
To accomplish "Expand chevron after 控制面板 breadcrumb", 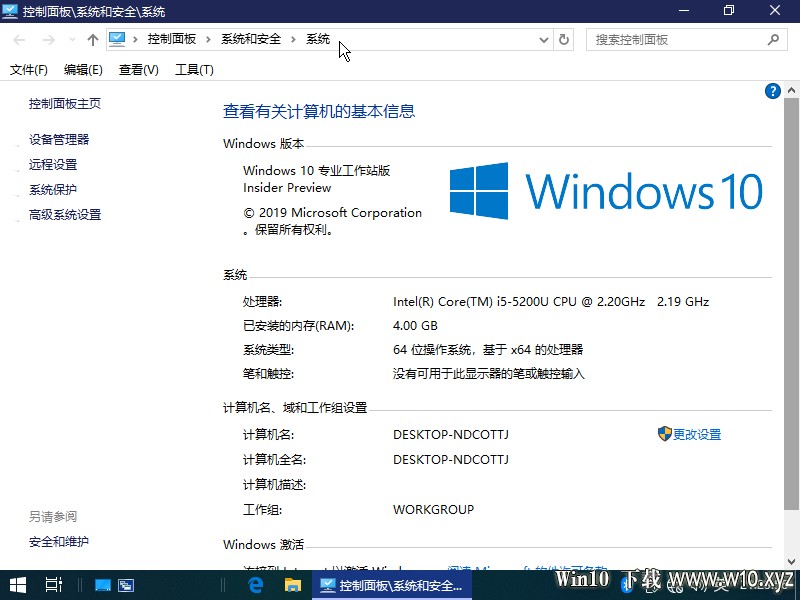I will coord(208,40).
